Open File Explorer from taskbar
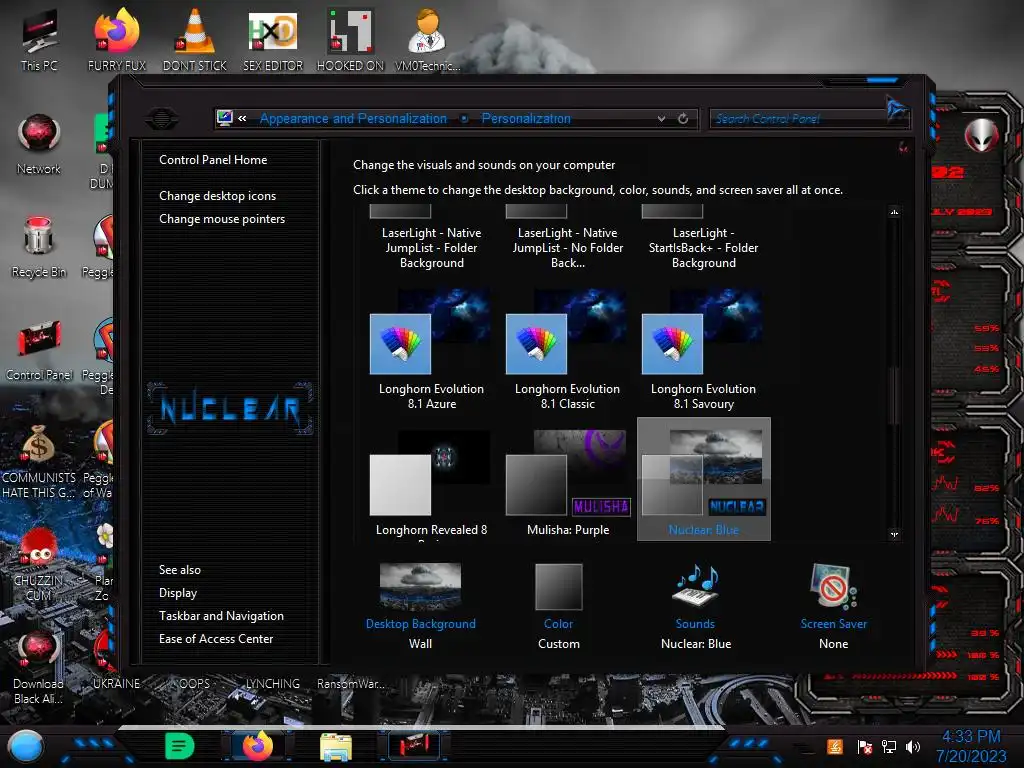The image size is (1024, 768). tap(336, 746)
